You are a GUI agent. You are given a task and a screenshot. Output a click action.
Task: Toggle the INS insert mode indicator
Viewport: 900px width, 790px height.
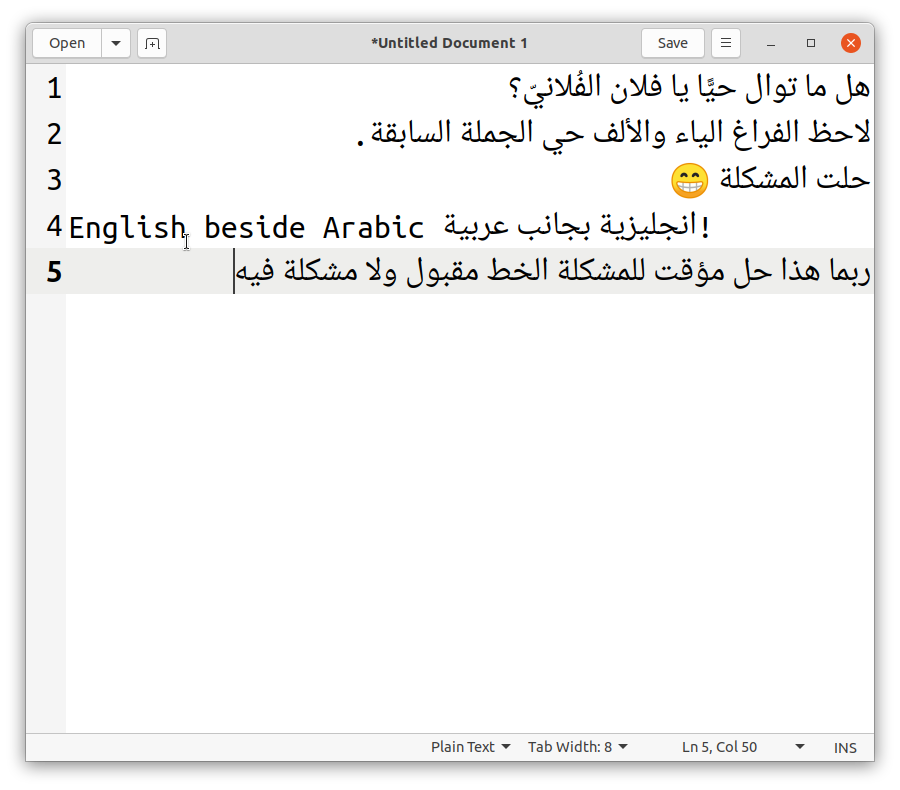click(x=845, y=748)
